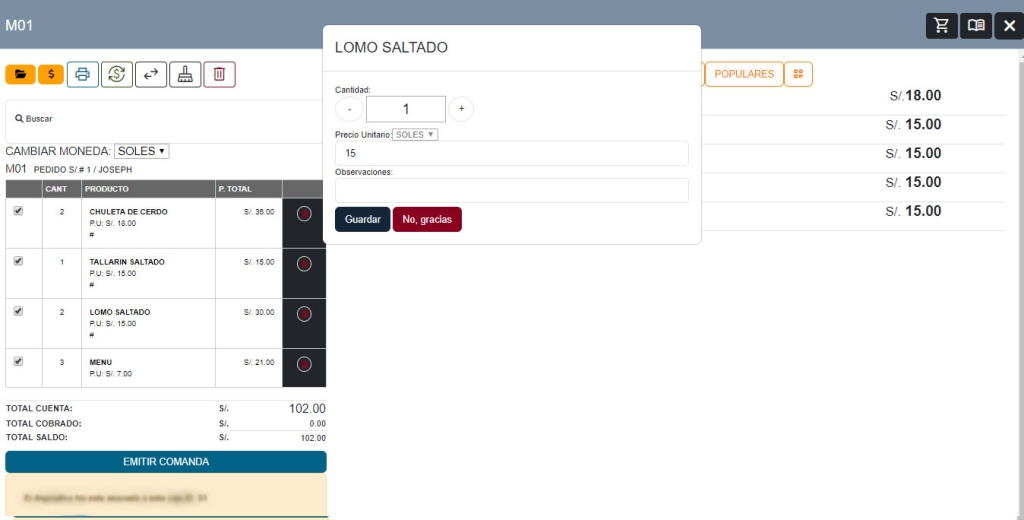Click the orange QR grid icon
The image size is (1024, 520).
pos(798,74)
